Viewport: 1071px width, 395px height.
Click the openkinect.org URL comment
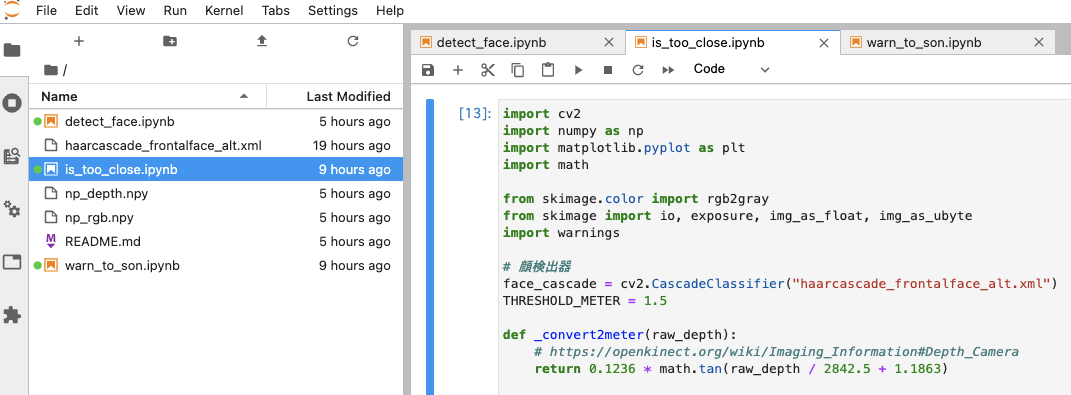point(776,352)
